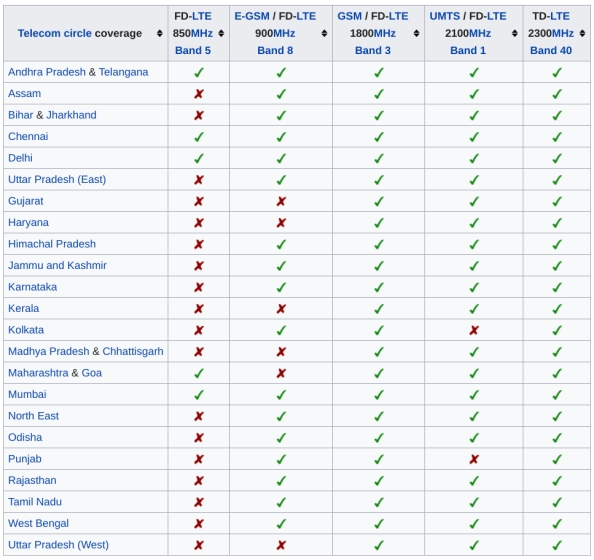This screenshot has width=594, height=560.
Task: Click the red cross for Kolkata 2100MHz
Action: click(474, 330)
